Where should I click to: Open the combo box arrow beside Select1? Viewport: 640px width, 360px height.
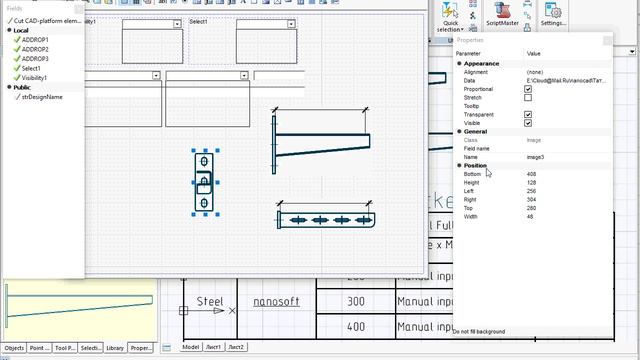coord(291,24)
